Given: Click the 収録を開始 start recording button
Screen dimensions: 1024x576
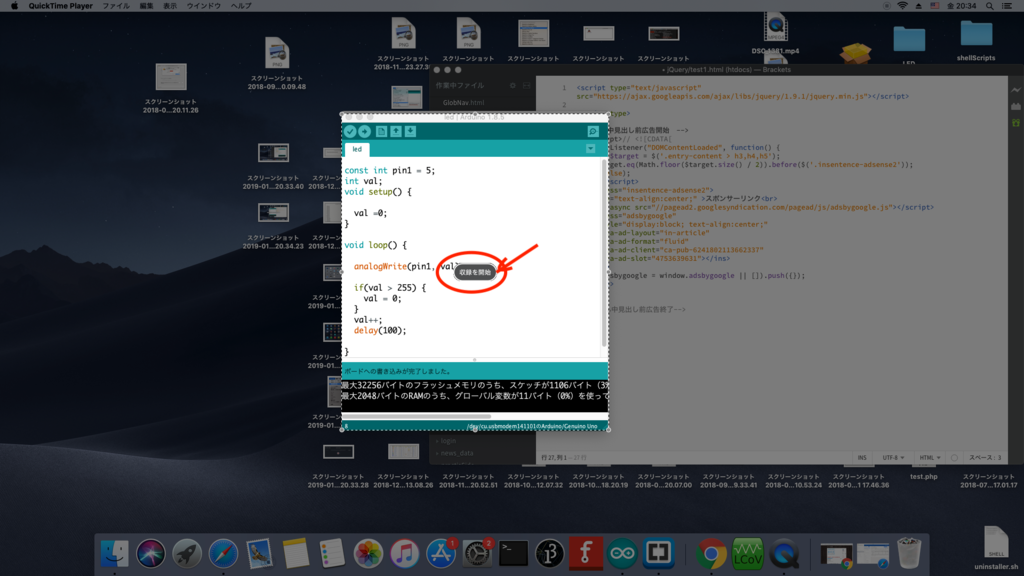Looking at the screenshot, I should [x=475, y=272].
